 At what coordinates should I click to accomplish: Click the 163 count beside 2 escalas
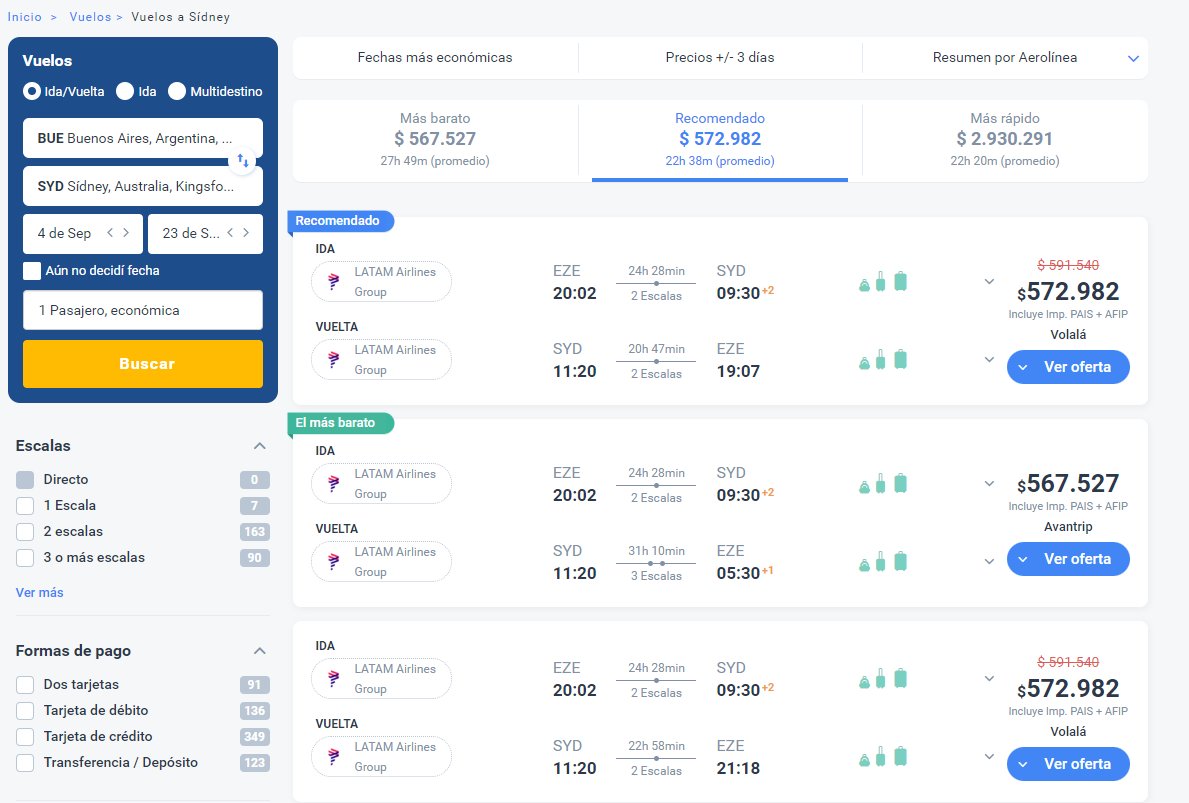tap(255, 532)
